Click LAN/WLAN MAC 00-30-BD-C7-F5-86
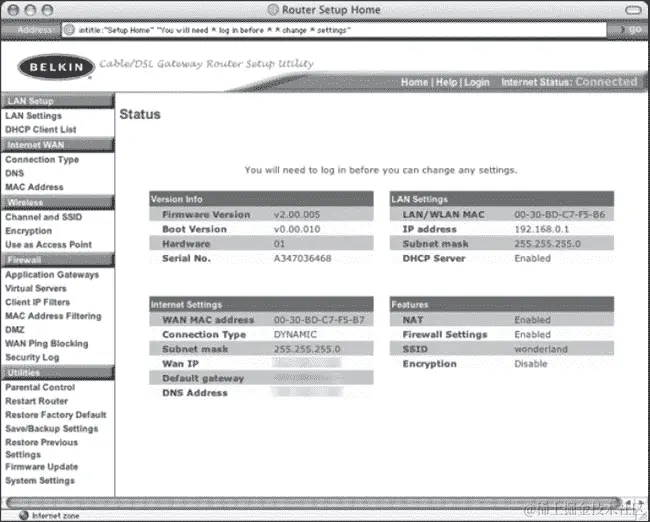The width and height of the screenshot is (650, 522). coord(560,214)
